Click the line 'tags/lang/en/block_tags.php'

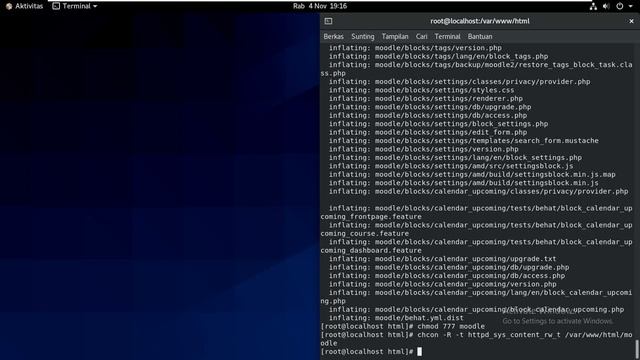coord(438,56)
